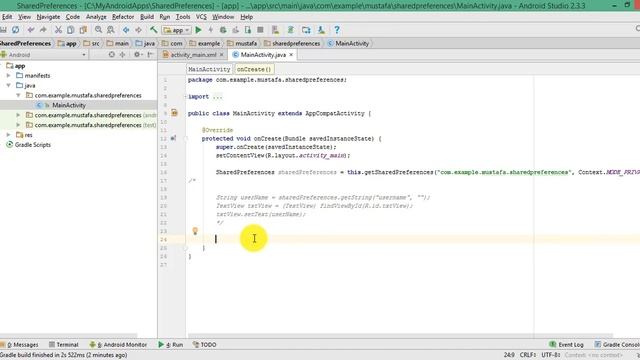
Task: Open the Terminal tool window
Action: pyautogui.click(x=63, y=345)
